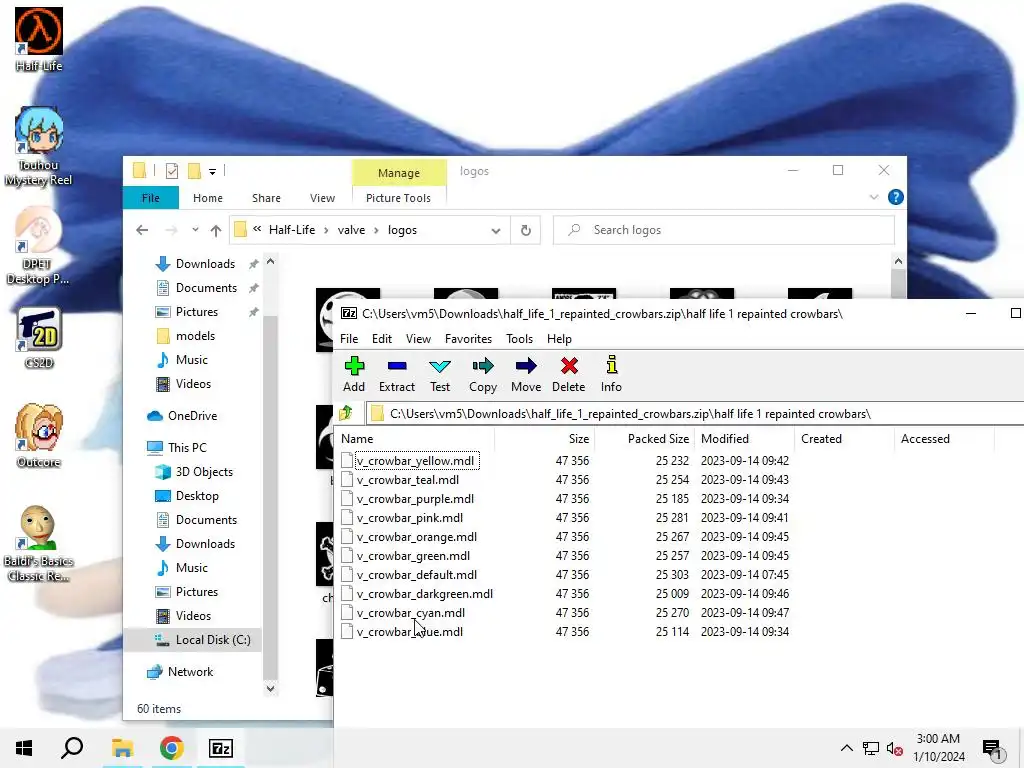This screenshot has height=768, width=1024.
Task: Expand the Explorer ribbon chevron
Action: (x=874, y=197)
